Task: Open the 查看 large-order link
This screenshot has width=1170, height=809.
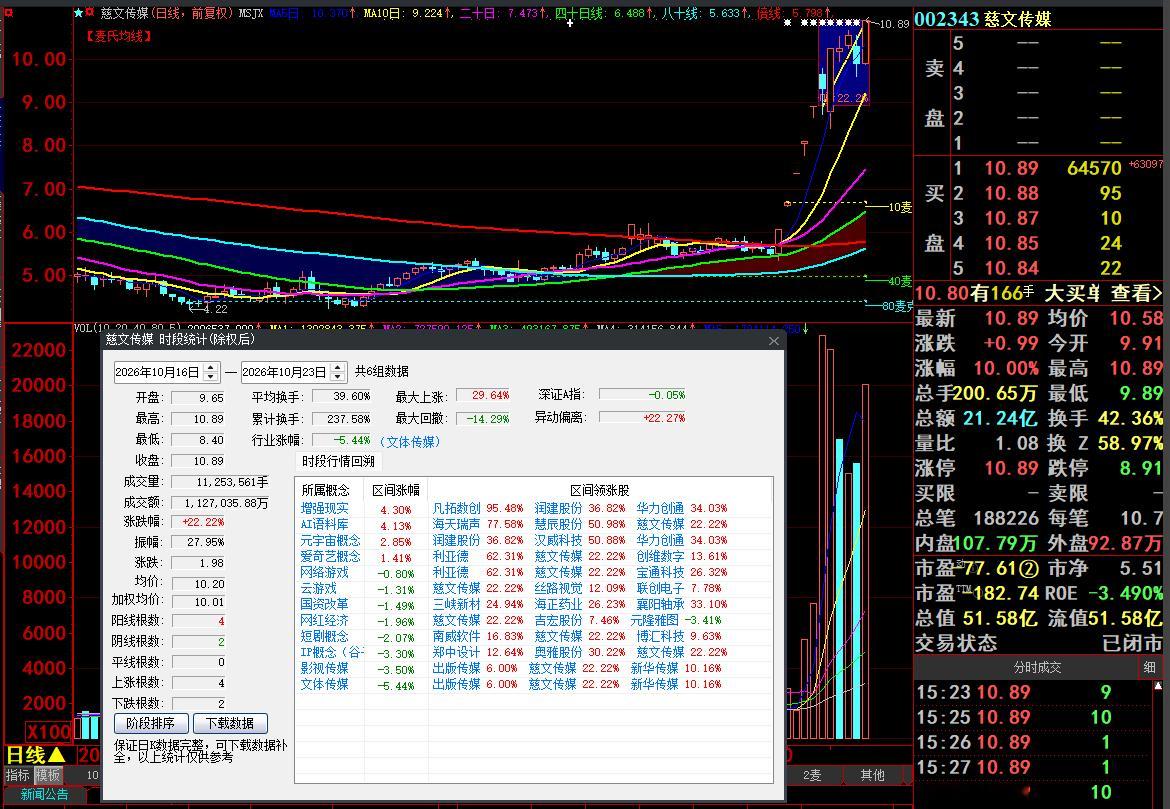Action: (x=1136, y=293)
